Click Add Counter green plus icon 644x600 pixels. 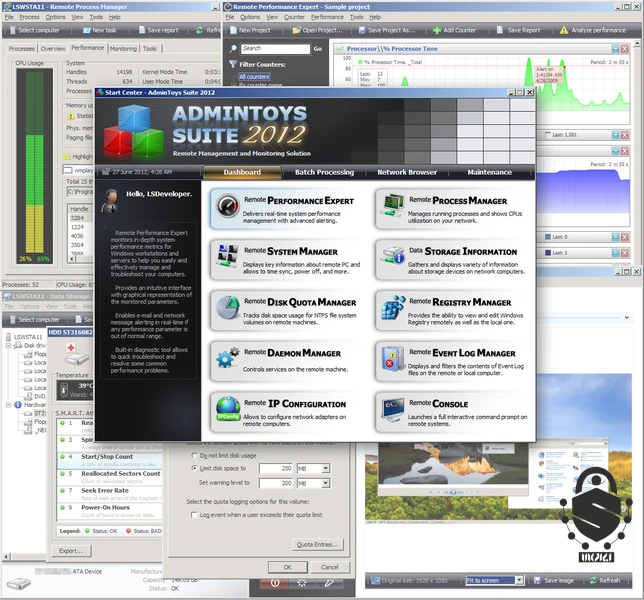click(x=437, y=30)
